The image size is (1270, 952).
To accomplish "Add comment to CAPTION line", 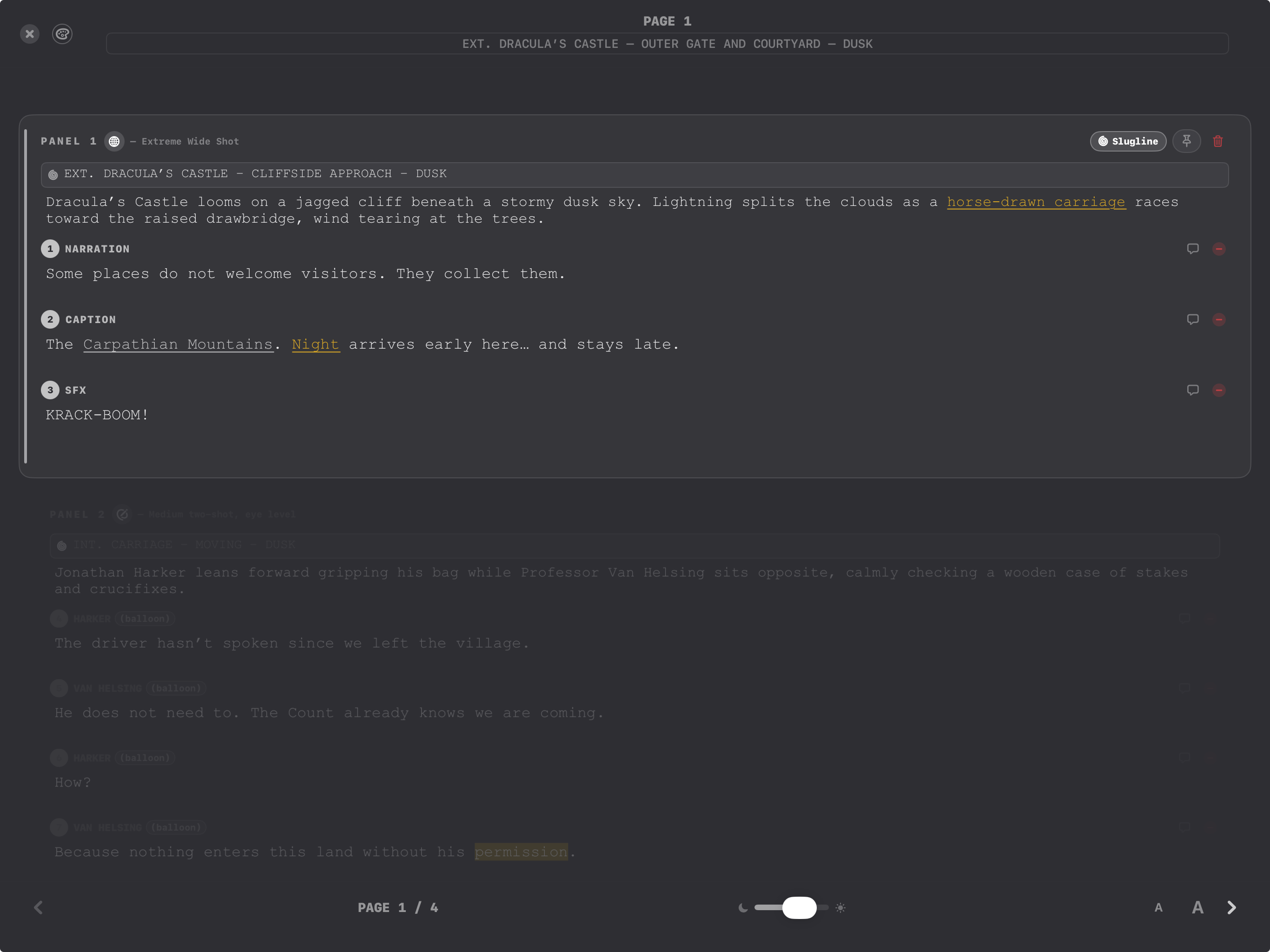I will (1193, 319).
